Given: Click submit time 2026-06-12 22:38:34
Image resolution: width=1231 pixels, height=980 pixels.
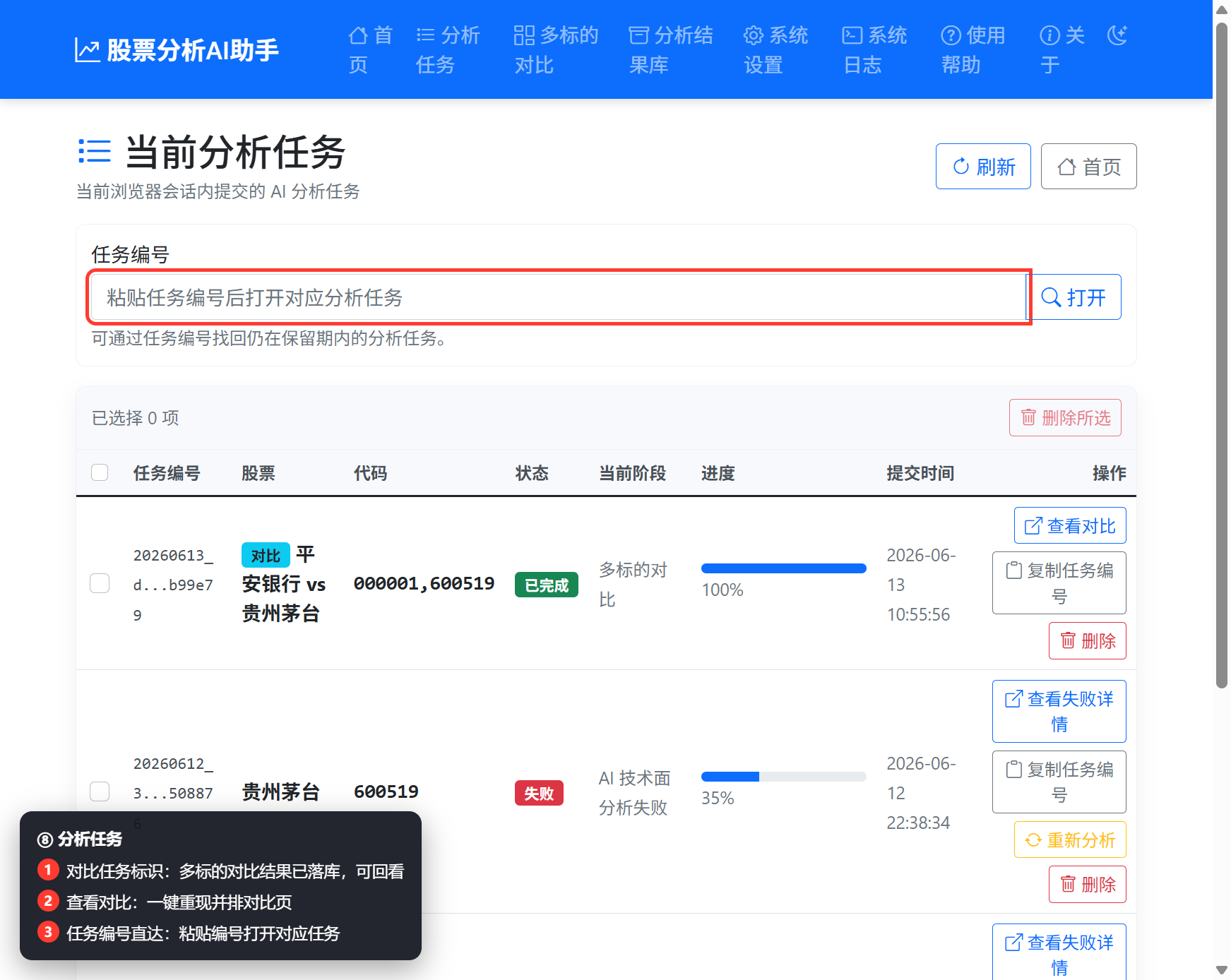Looking at the screenshot, I should 921,793.
